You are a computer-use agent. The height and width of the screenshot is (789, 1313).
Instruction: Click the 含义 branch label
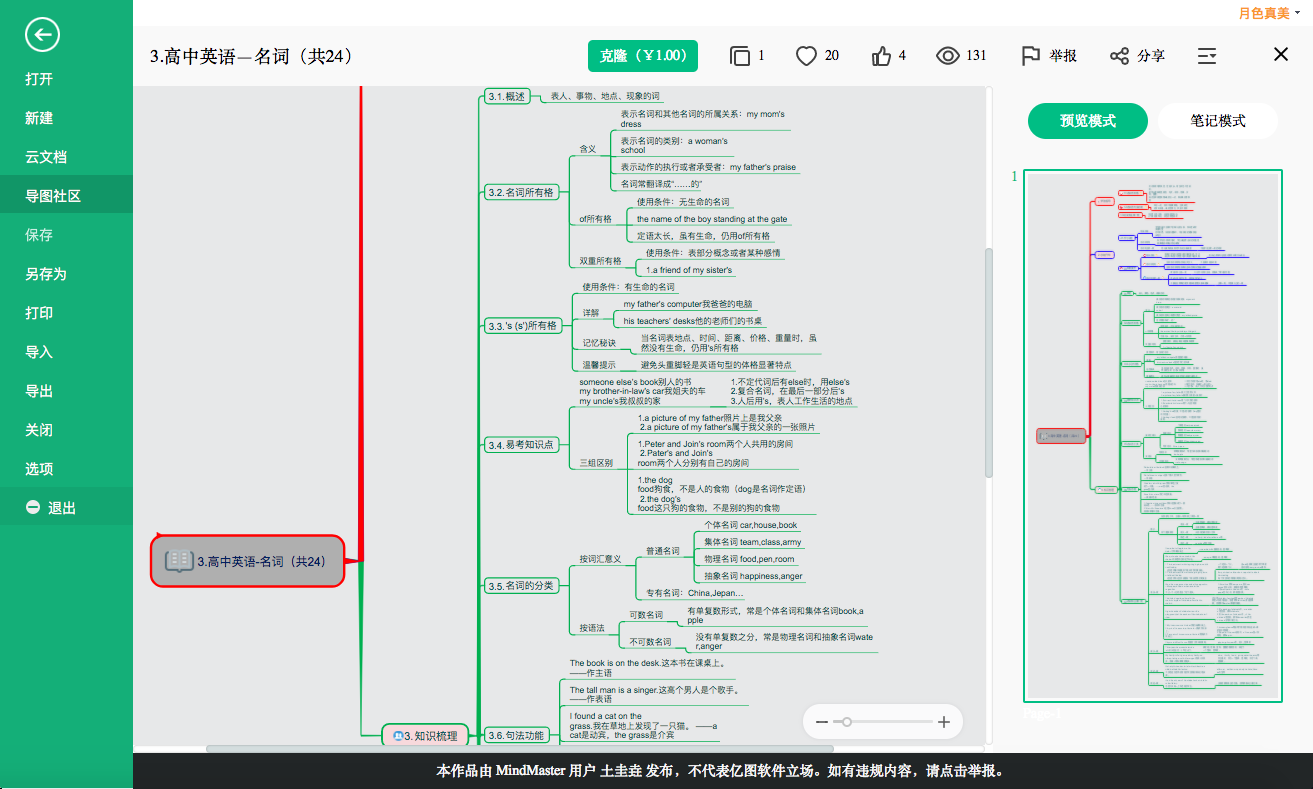coord(588,149)
